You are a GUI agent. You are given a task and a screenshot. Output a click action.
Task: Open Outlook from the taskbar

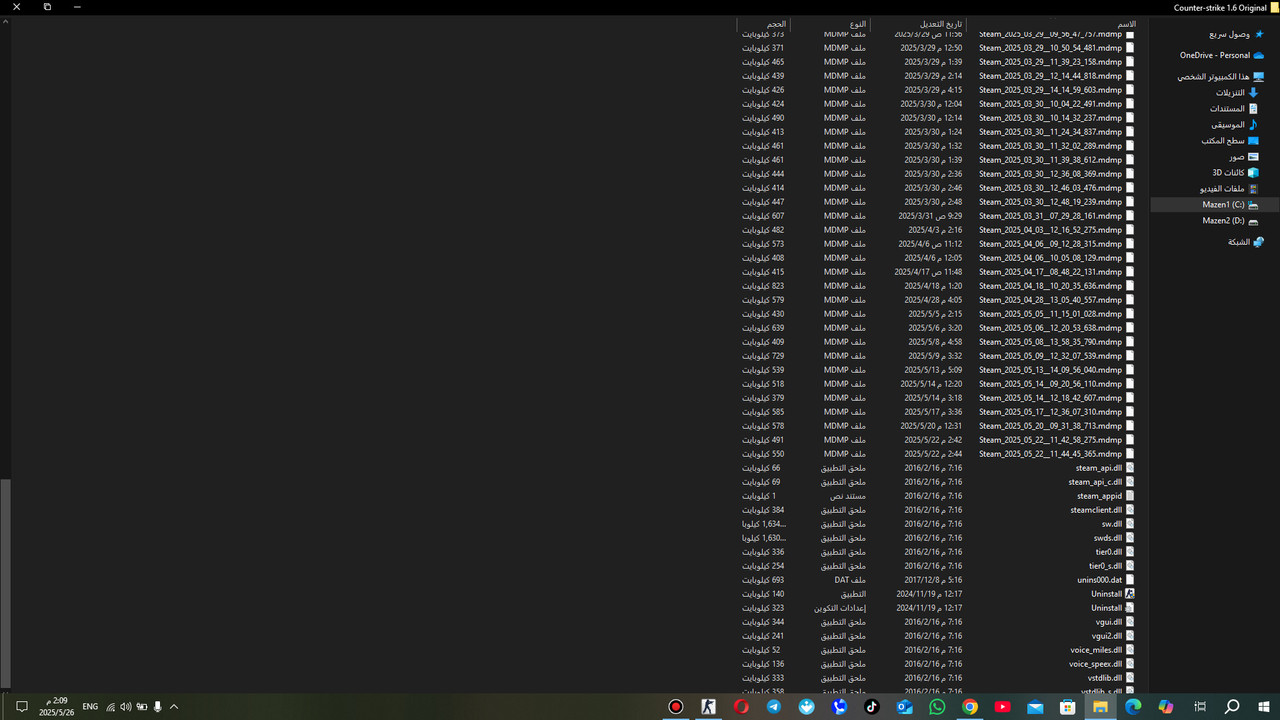pos(905,707)
